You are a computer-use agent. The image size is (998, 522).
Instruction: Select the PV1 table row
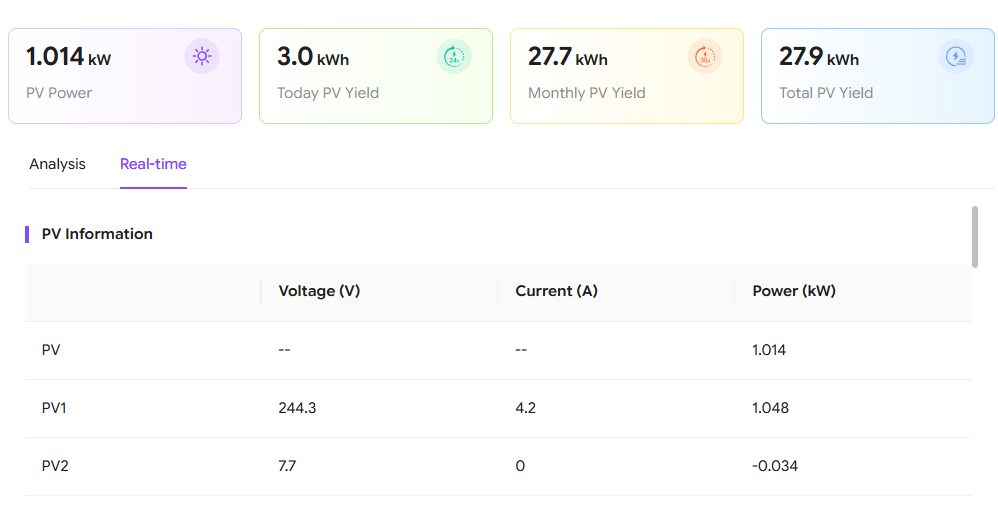(498, 408)
